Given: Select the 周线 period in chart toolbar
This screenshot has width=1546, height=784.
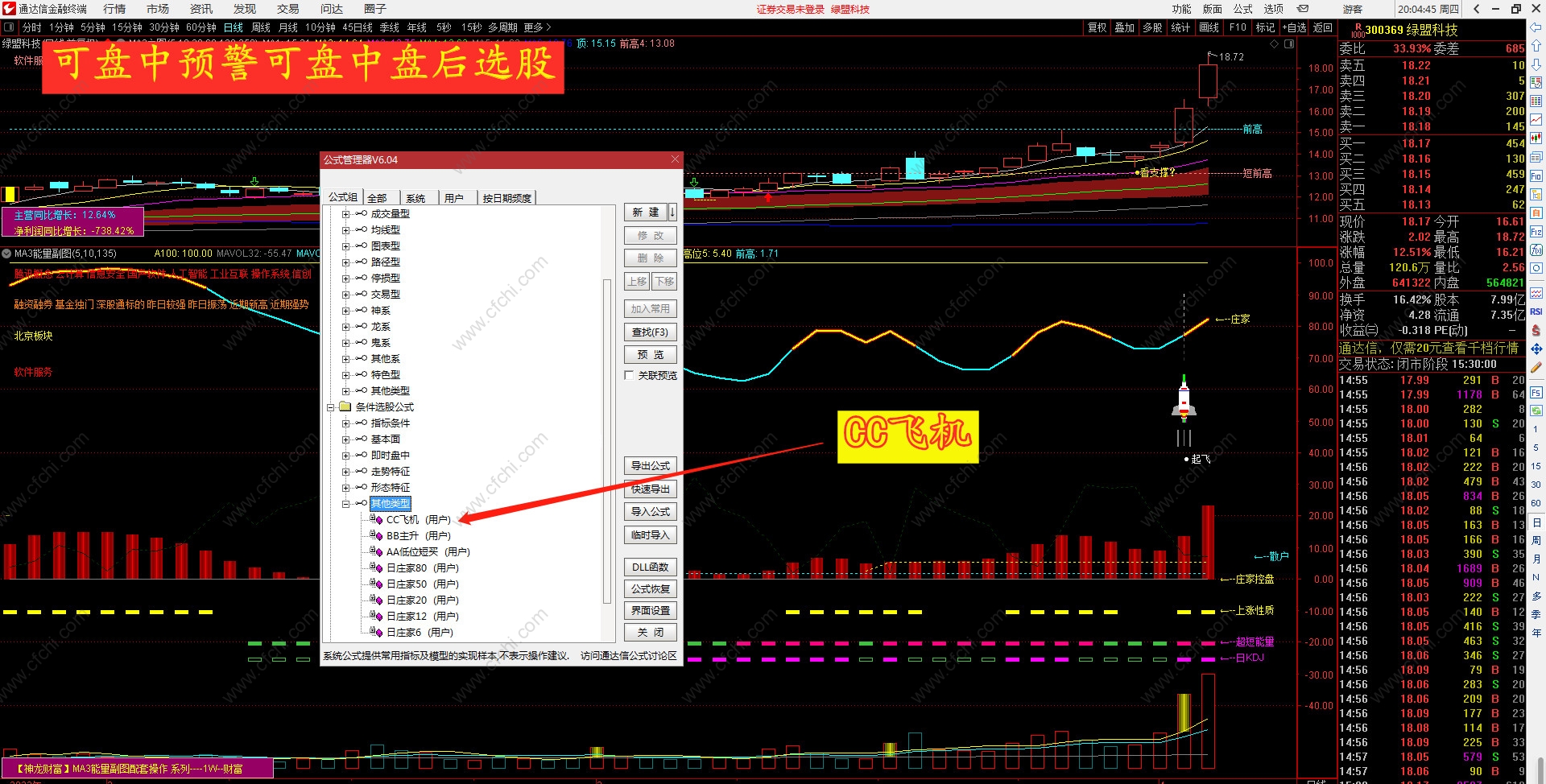Looking at the screenshot, I should point(261,27).
